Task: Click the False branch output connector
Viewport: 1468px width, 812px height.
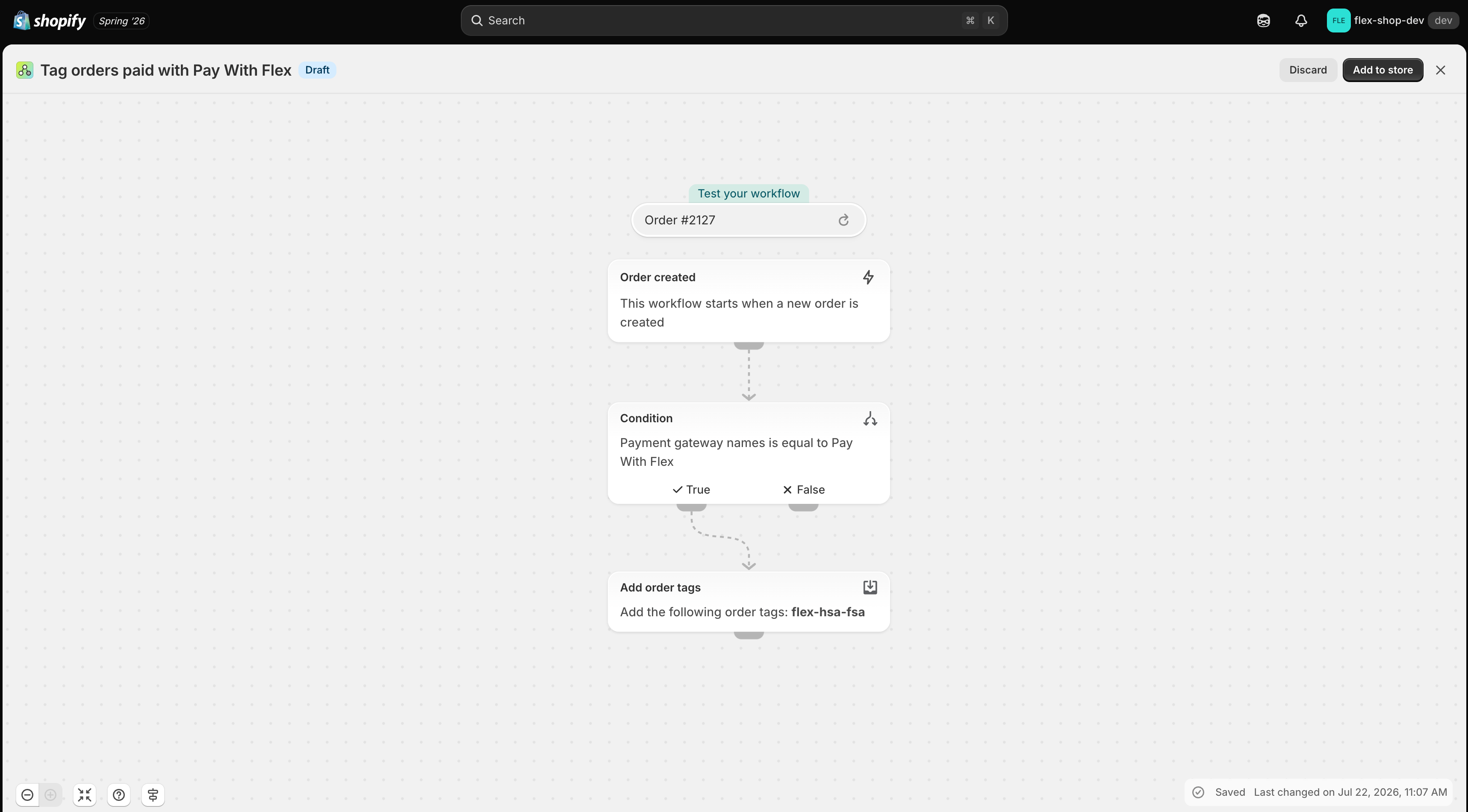Action: click(x=804, y=507)
